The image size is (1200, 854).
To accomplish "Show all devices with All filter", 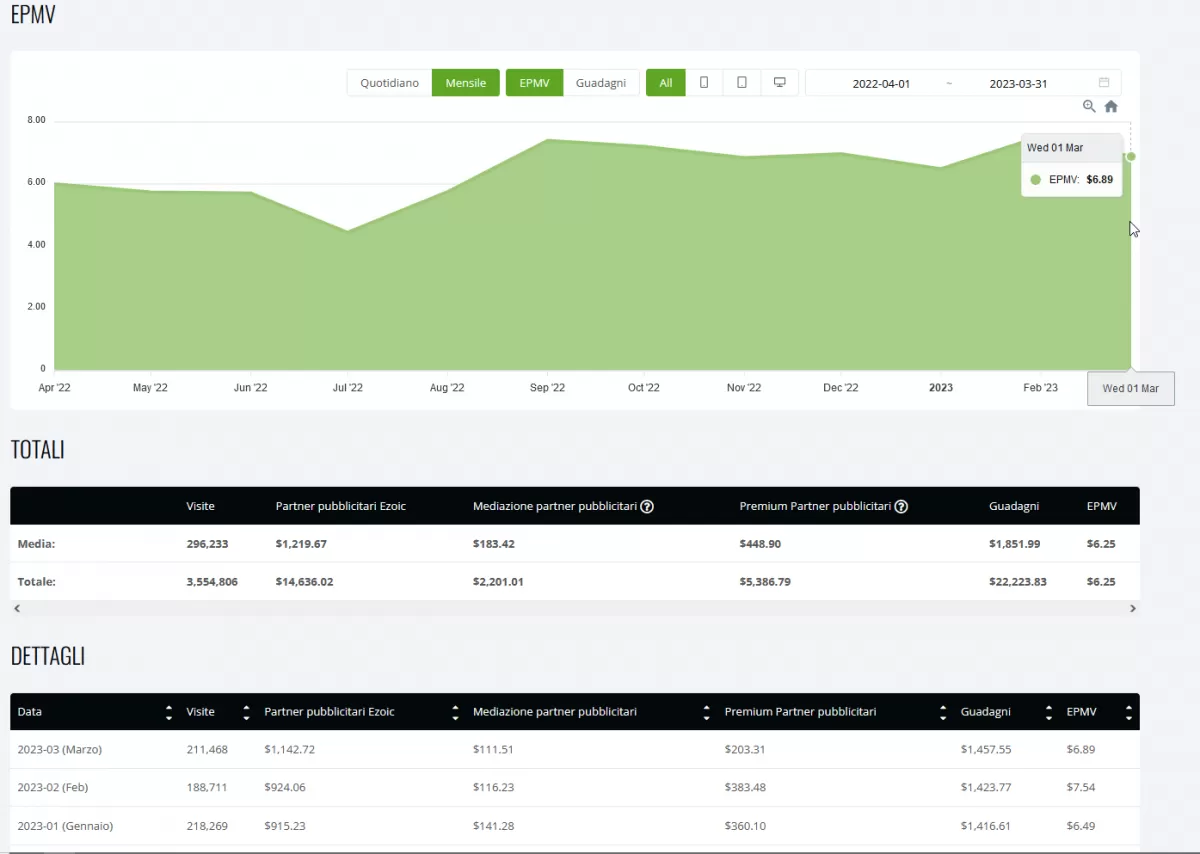I will [x=666, y=83].
